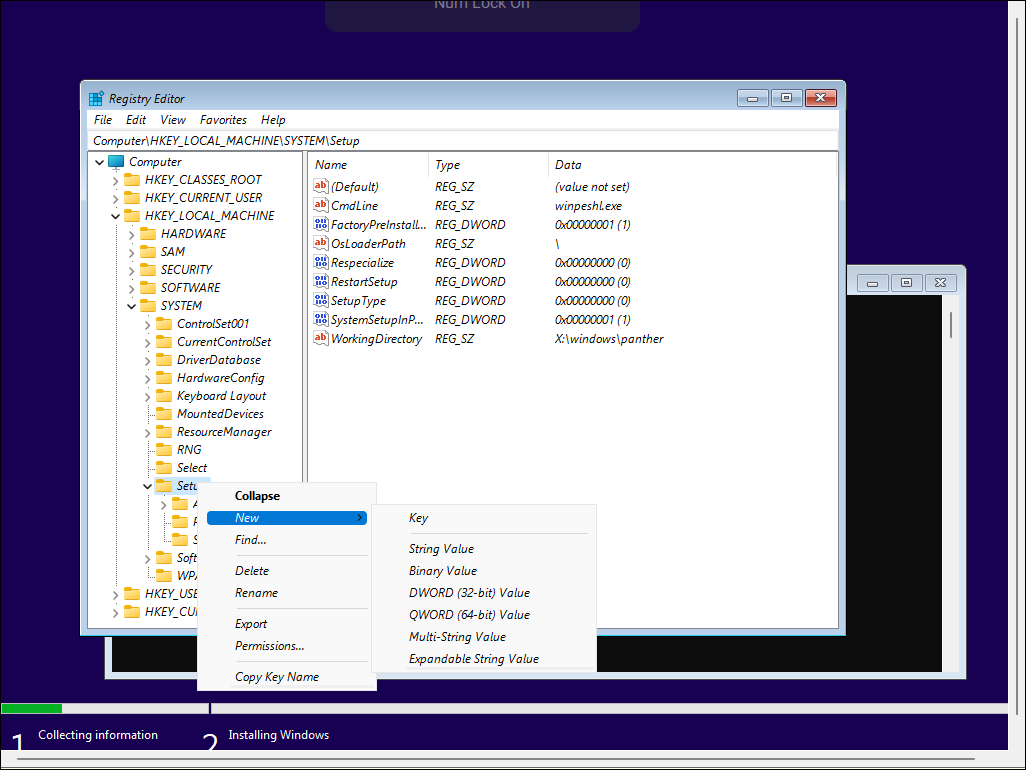Click the green installation progress bar

pos(30,707)
